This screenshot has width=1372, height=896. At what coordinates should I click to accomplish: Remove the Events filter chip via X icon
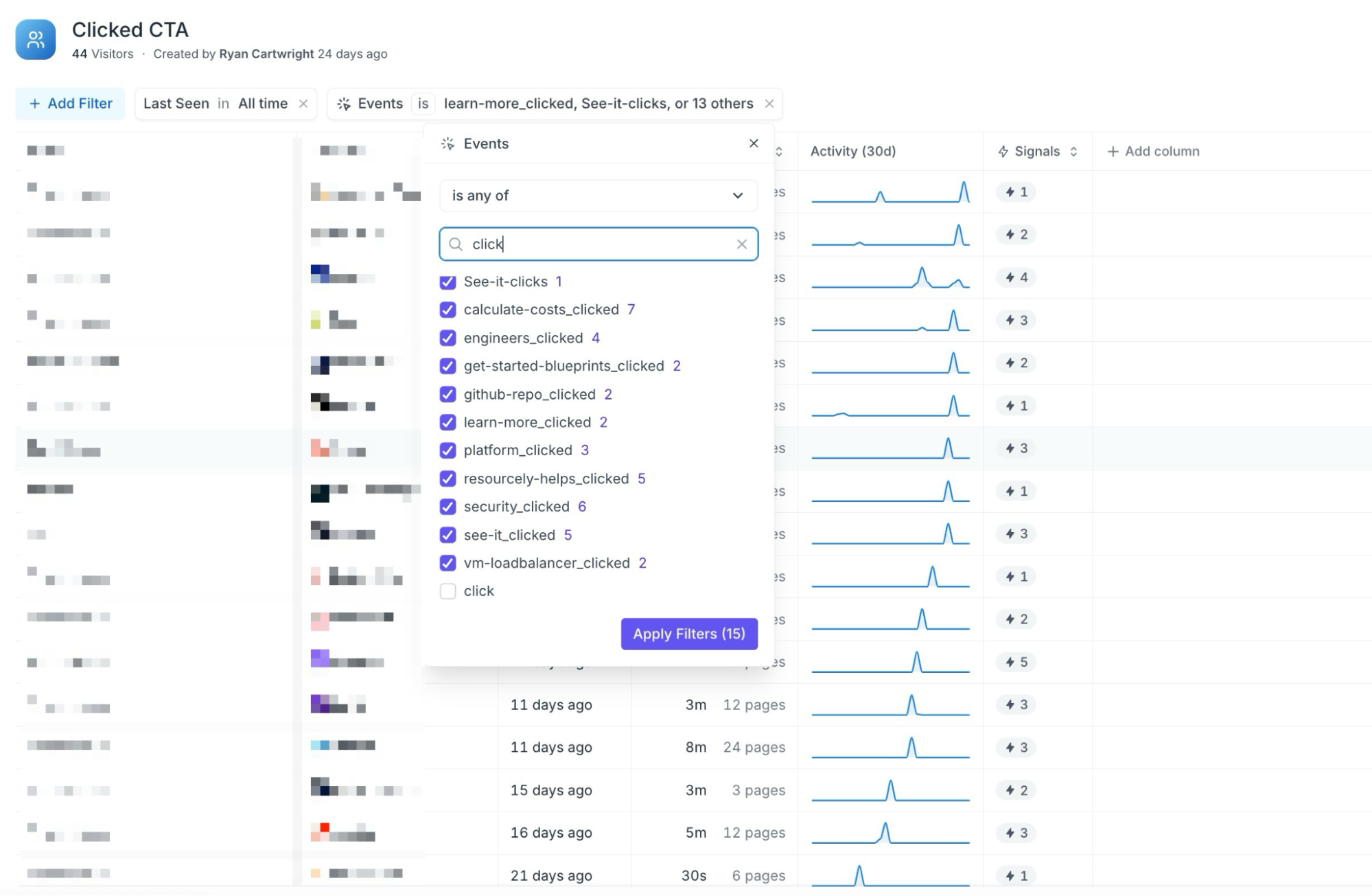pyautogui.click(x=769, y=104)
